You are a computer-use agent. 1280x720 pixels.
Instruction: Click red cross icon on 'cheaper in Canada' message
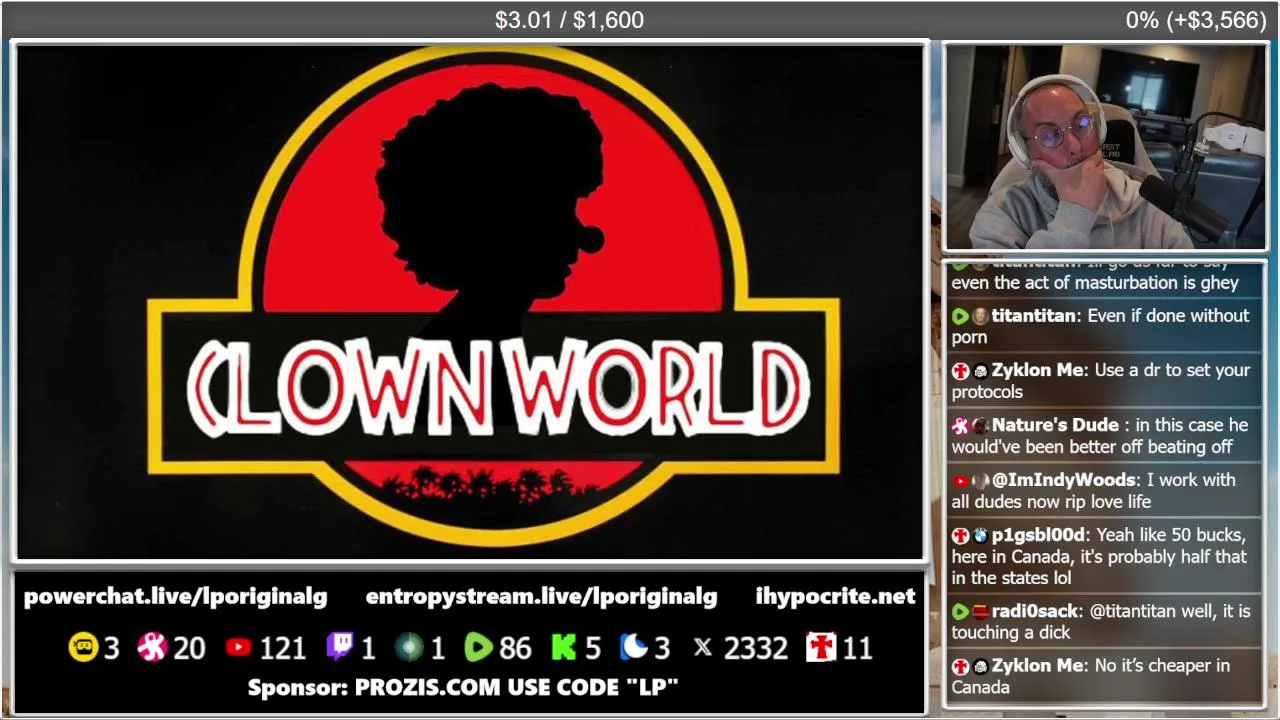click(x=960, y=666)
